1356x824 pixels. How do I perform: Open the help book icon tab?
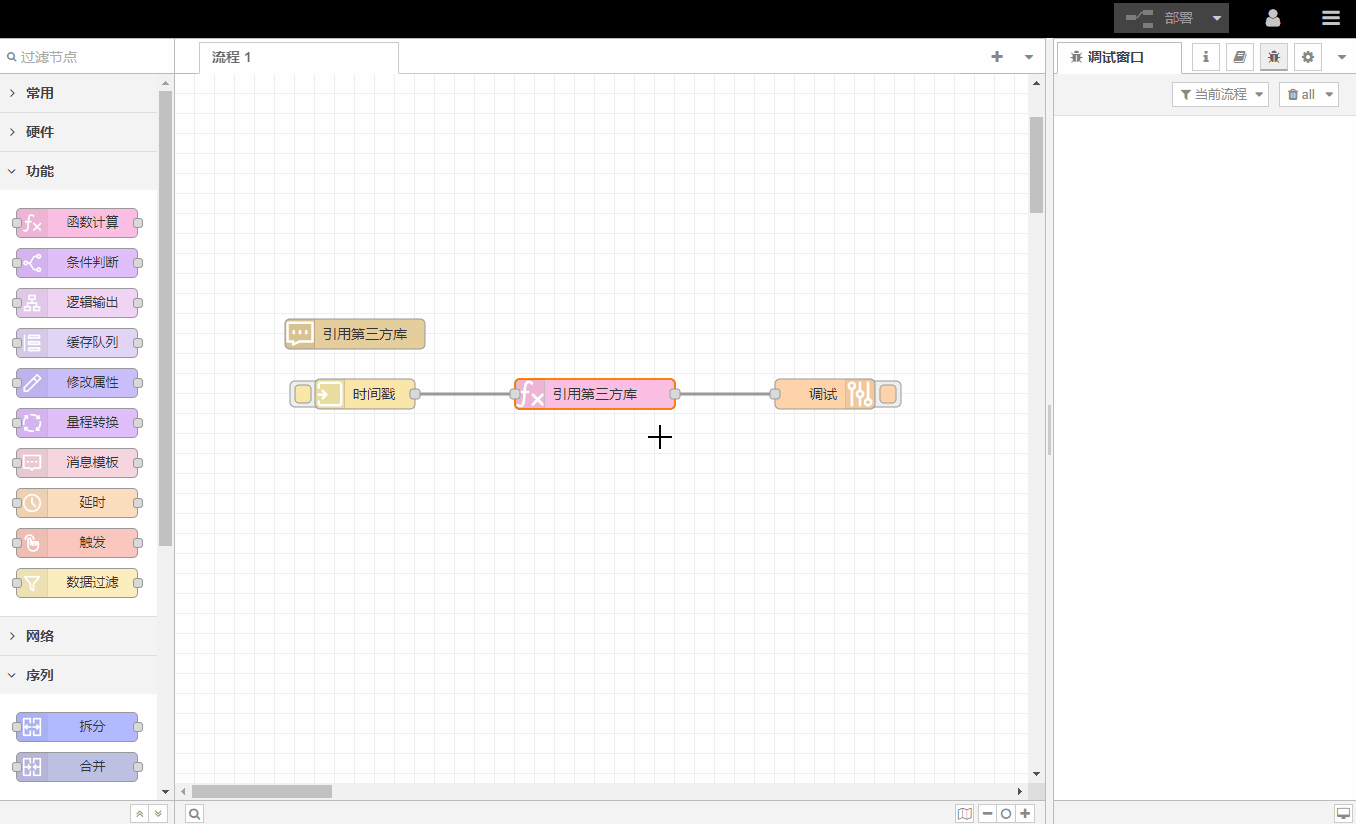[1239, 57]
